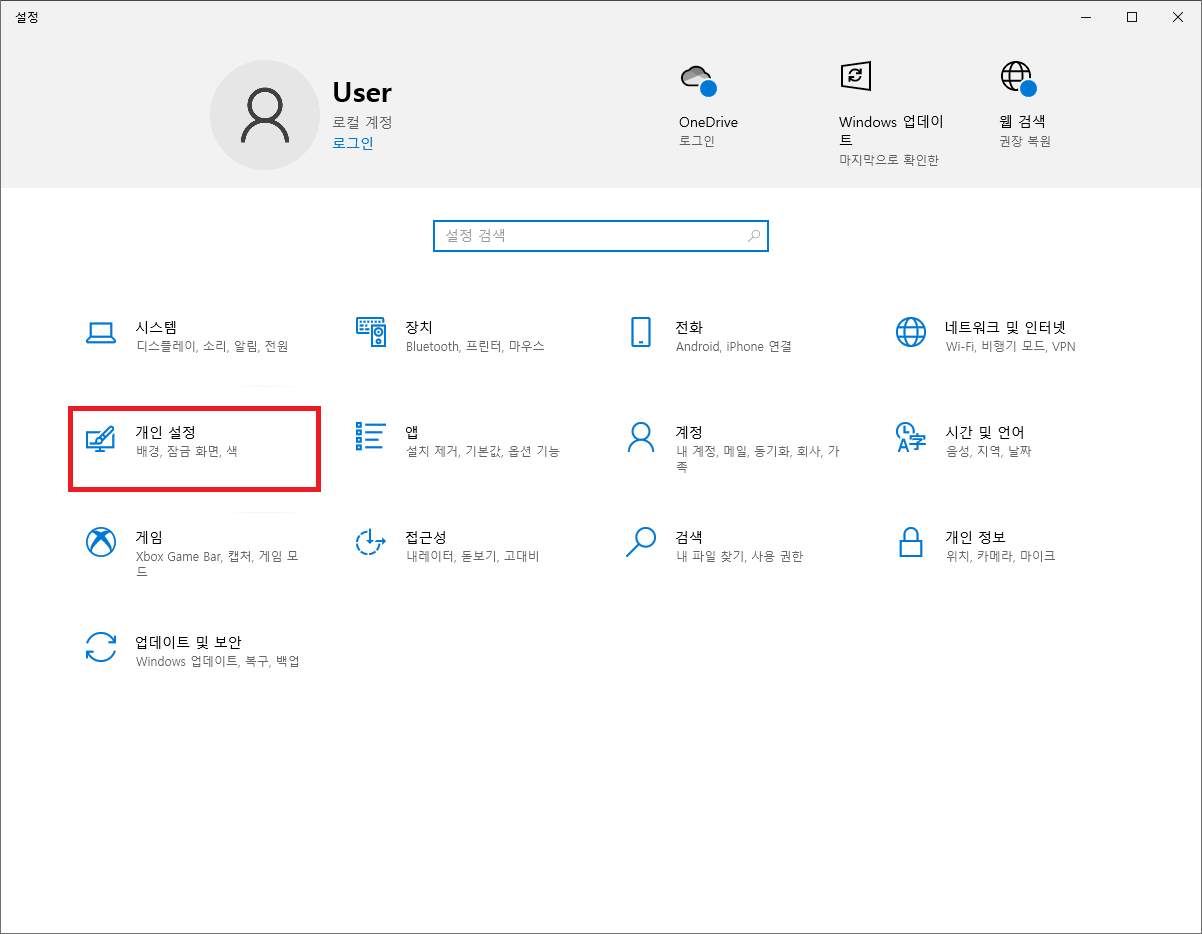Click 배경, 잠금 화면, 색 description

click(x=187, y=451)
